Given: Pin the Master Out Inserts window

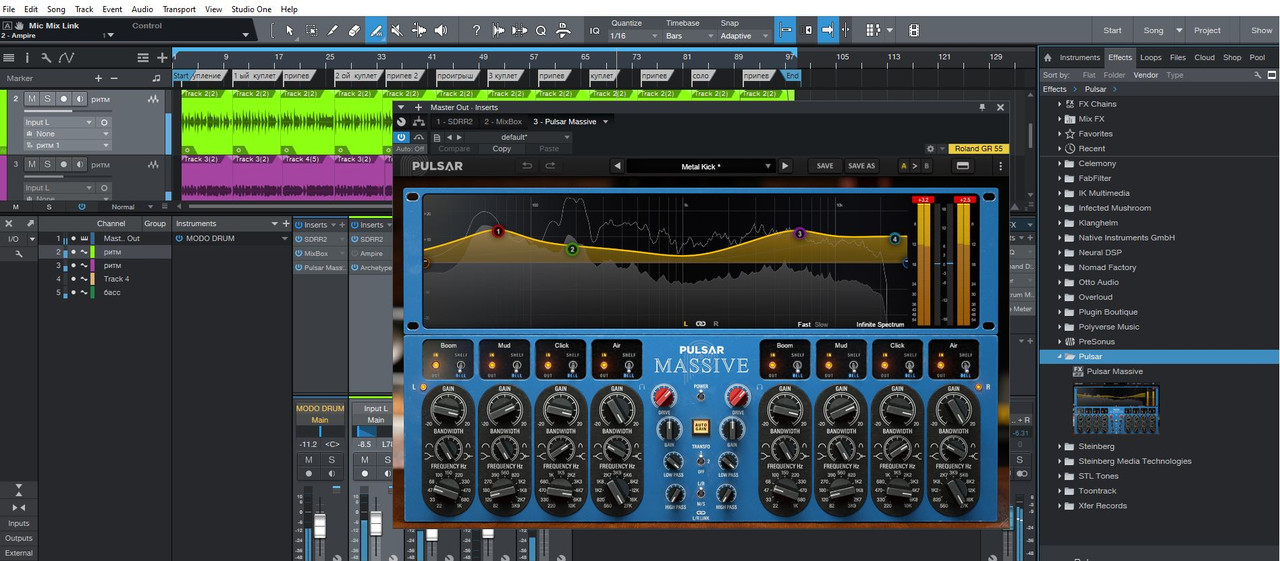Looking at the screenshot, I should (x=982, y=107).
